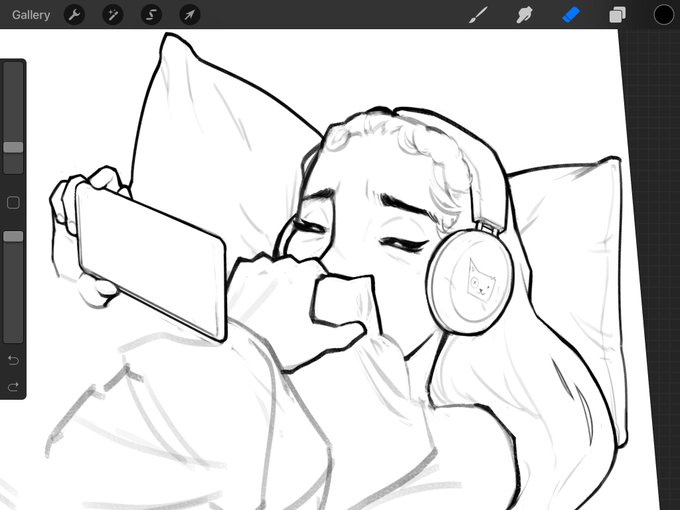Open the Layers panel
Screen dimensions: 680x510
617,15
